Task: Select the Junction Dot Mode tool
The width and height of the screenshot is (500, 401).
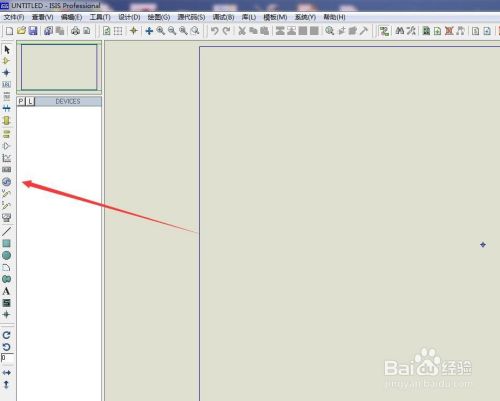Action: [x=6, y=73]
